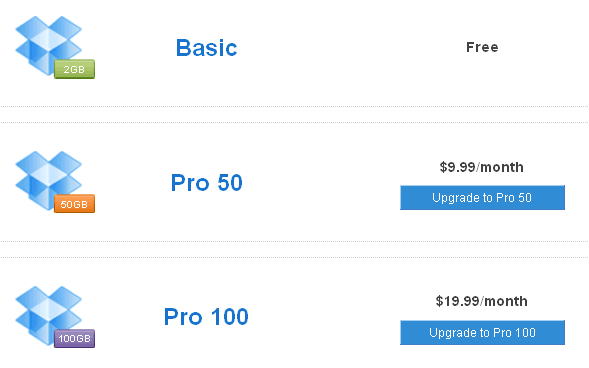Click the word month in Pro 100 price
The image size is (589, 368).
click(506, 301)
